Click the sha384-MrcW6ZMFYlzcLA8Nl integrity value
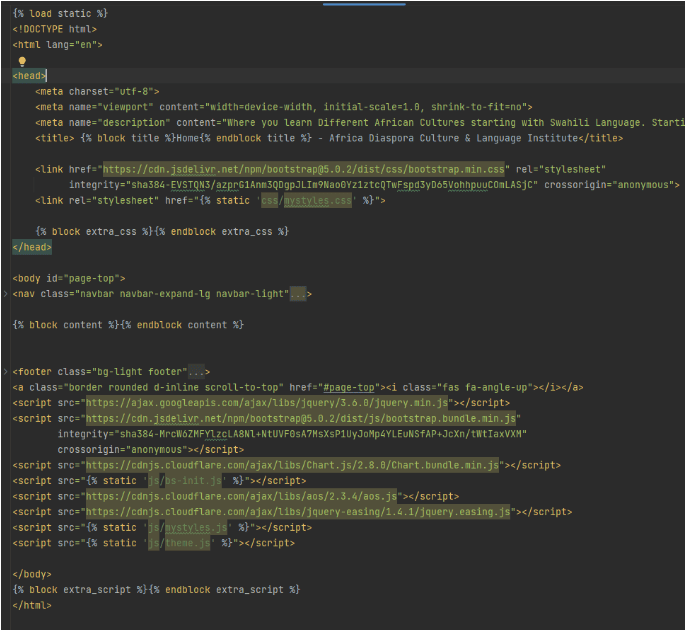This screenshot has width=686, height=630. tap(321, 434)
